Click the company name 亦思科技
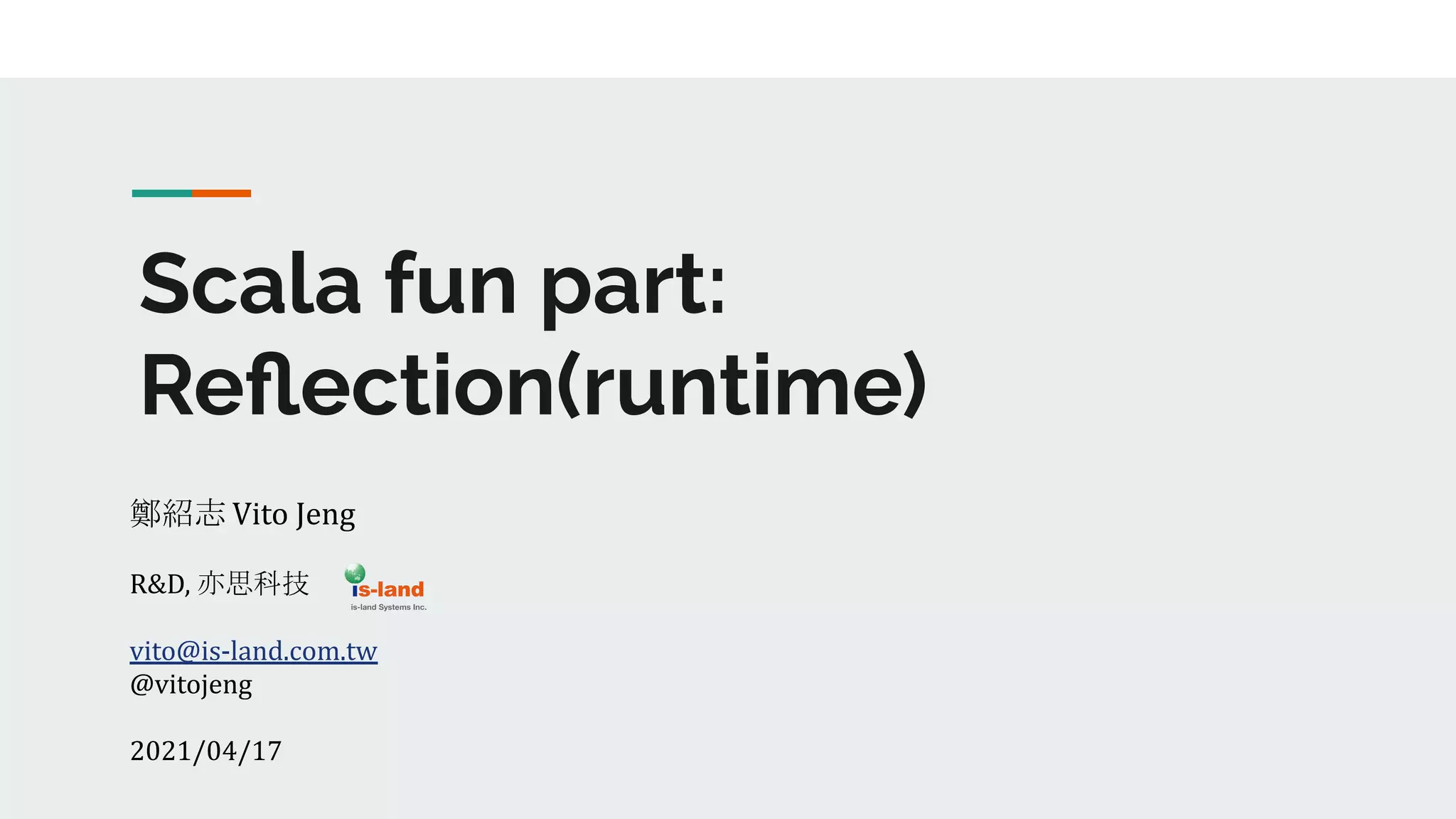 click(x=253, y=584)
